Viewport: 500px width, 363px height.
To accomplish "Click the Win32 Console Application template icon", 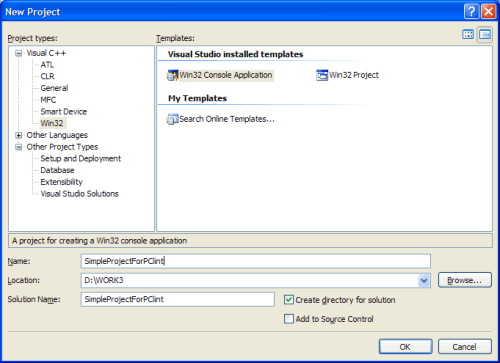I will pyautogui.click(x=173, y=75).
